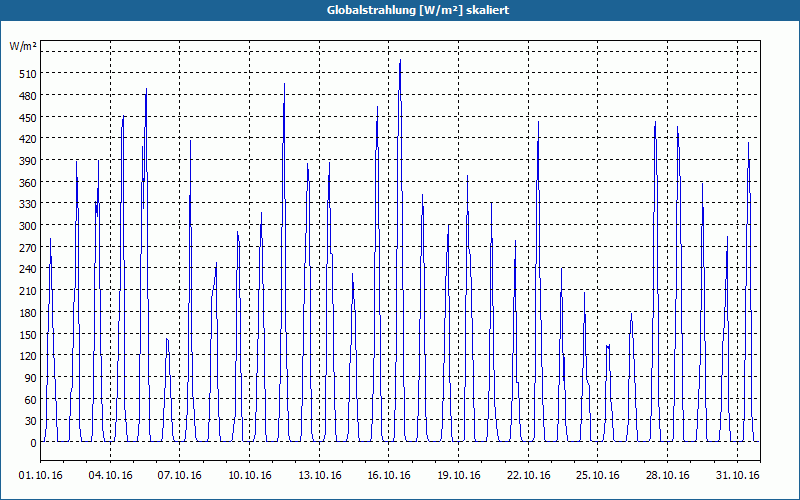This screenshot has width=800, height=500.
Task: Select the 19.10.16 date label
Action: (459, 475)
